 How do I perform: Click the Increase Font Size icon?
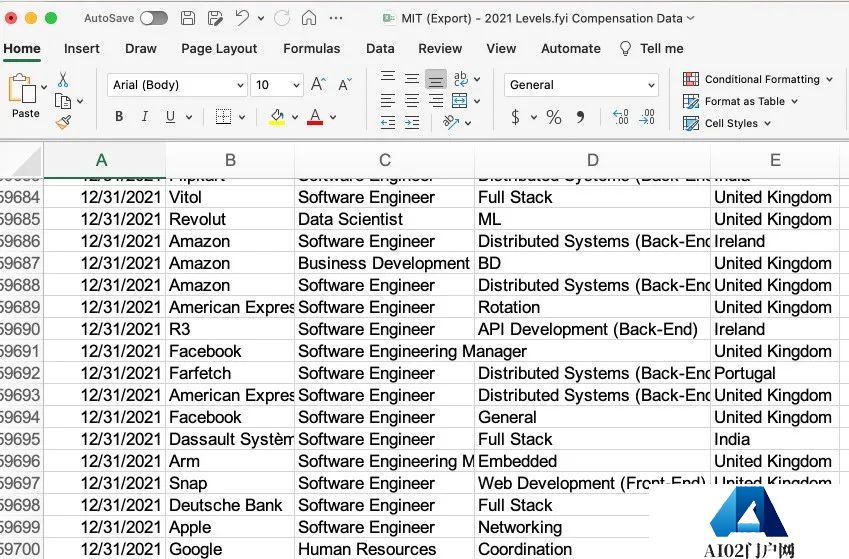[318, 84]
